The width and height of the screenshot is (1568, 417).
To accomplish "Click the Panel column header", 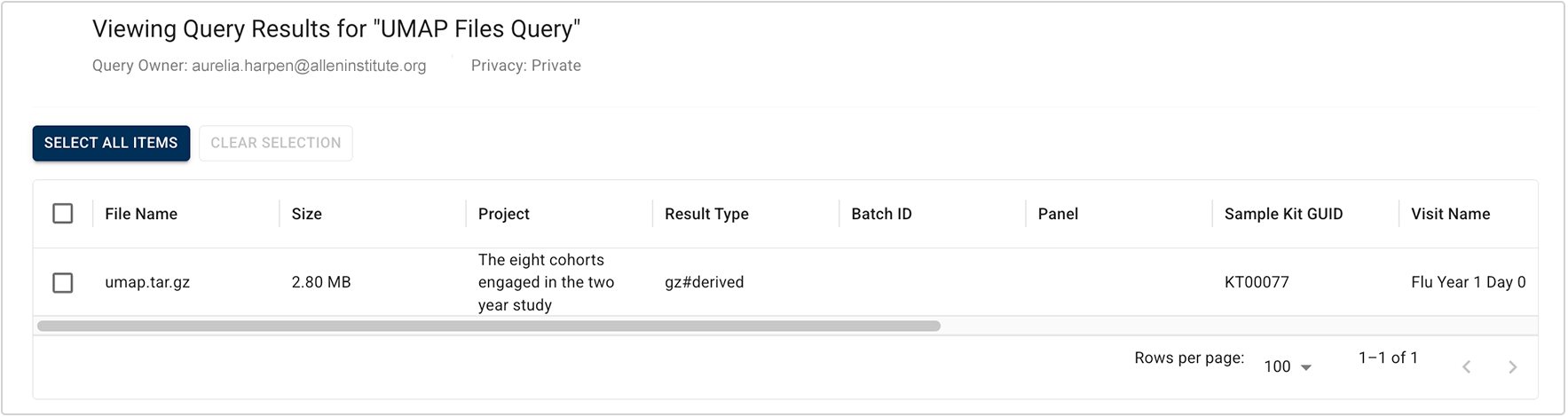I will point(1058,214).
